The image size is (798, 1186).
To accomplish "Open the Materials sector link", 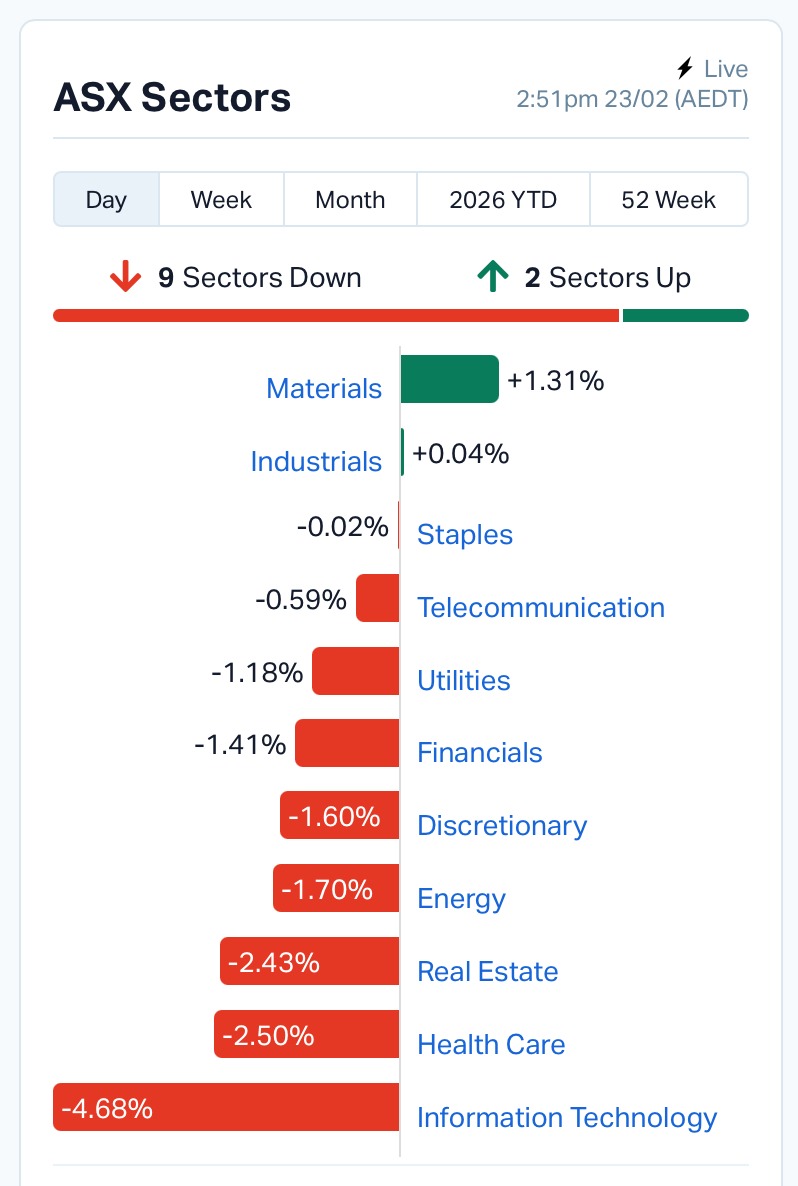I will [x=324, y=388].
